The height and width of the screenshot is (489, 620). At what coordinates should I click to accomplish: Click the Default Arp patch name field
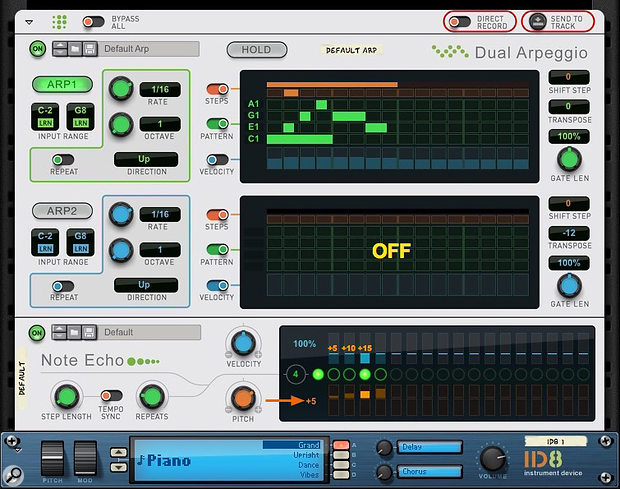[149, 49]
